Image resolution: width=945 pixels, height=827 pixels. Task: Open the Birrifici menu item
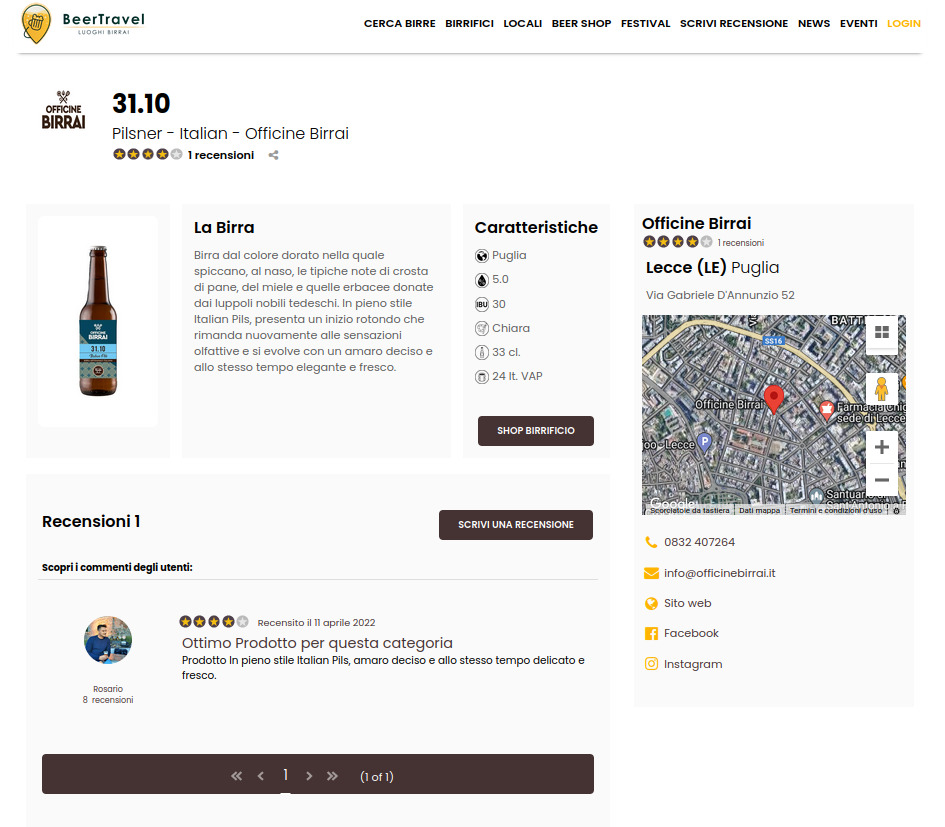[469, 24]
